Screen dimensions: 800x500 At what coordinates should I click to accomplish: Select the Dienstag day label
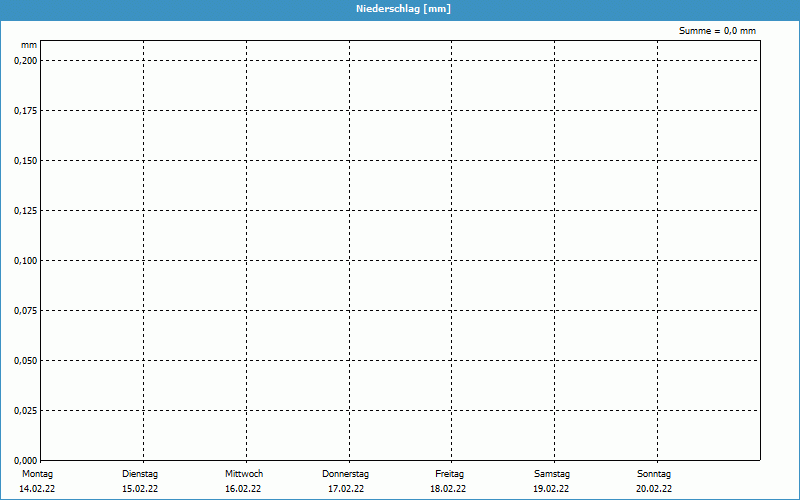[140, 474]
